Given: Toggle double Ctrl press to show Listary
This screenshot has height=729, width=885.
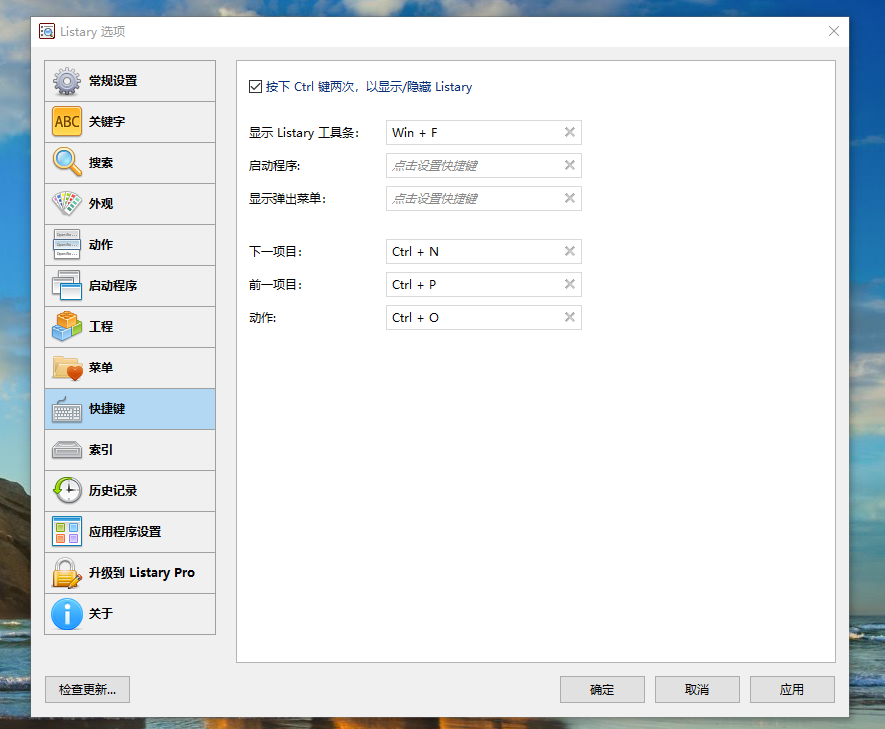Looking at the screenshot, I should click(255, 86).
